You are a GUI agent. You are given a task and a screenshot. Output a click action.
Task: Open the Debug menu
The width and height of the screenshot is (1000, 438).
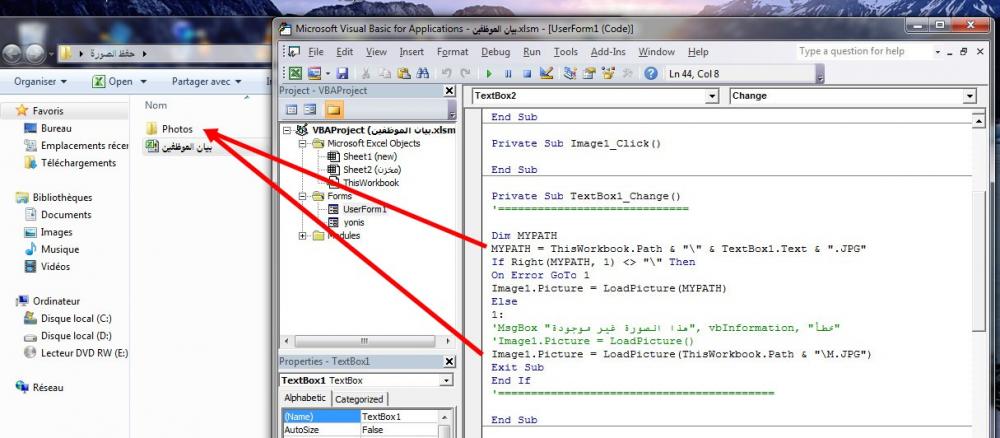pyautogui.click(x=496, y=52)
